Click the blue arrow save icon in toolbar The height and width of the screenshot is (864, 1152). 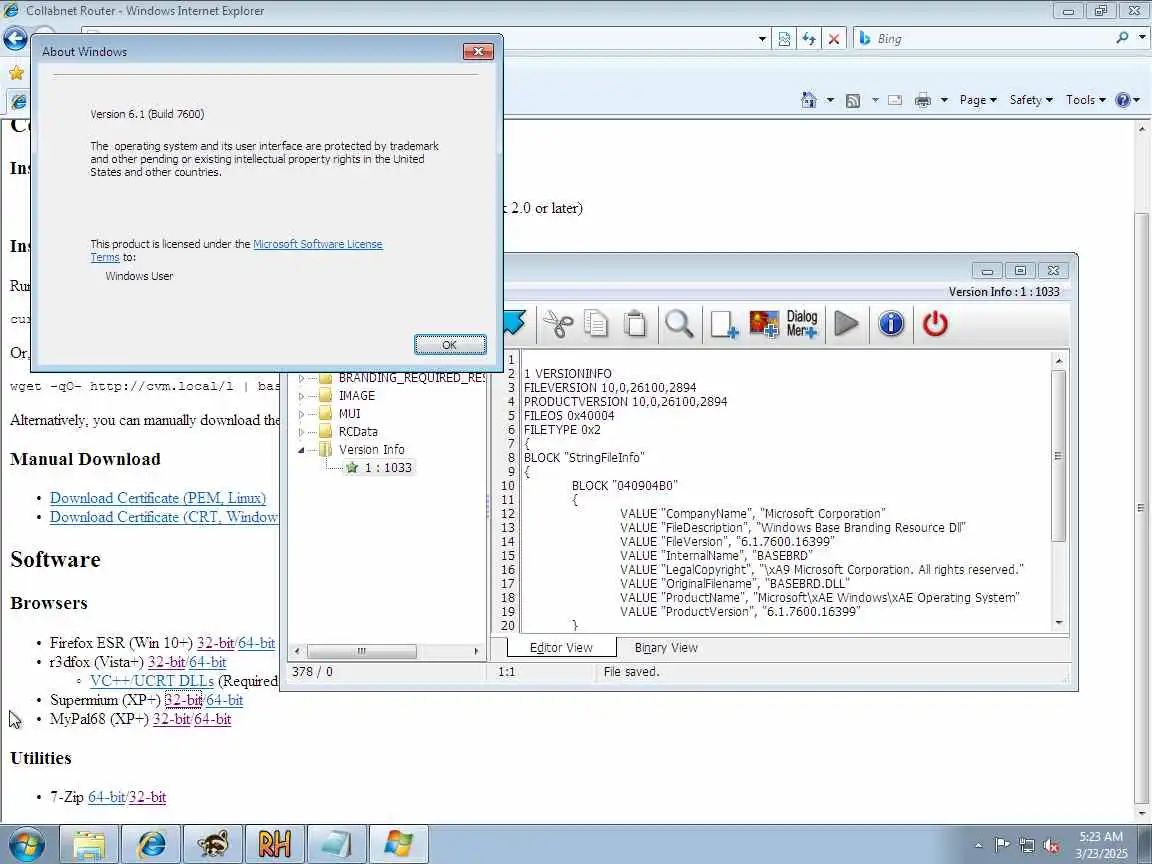515,323
